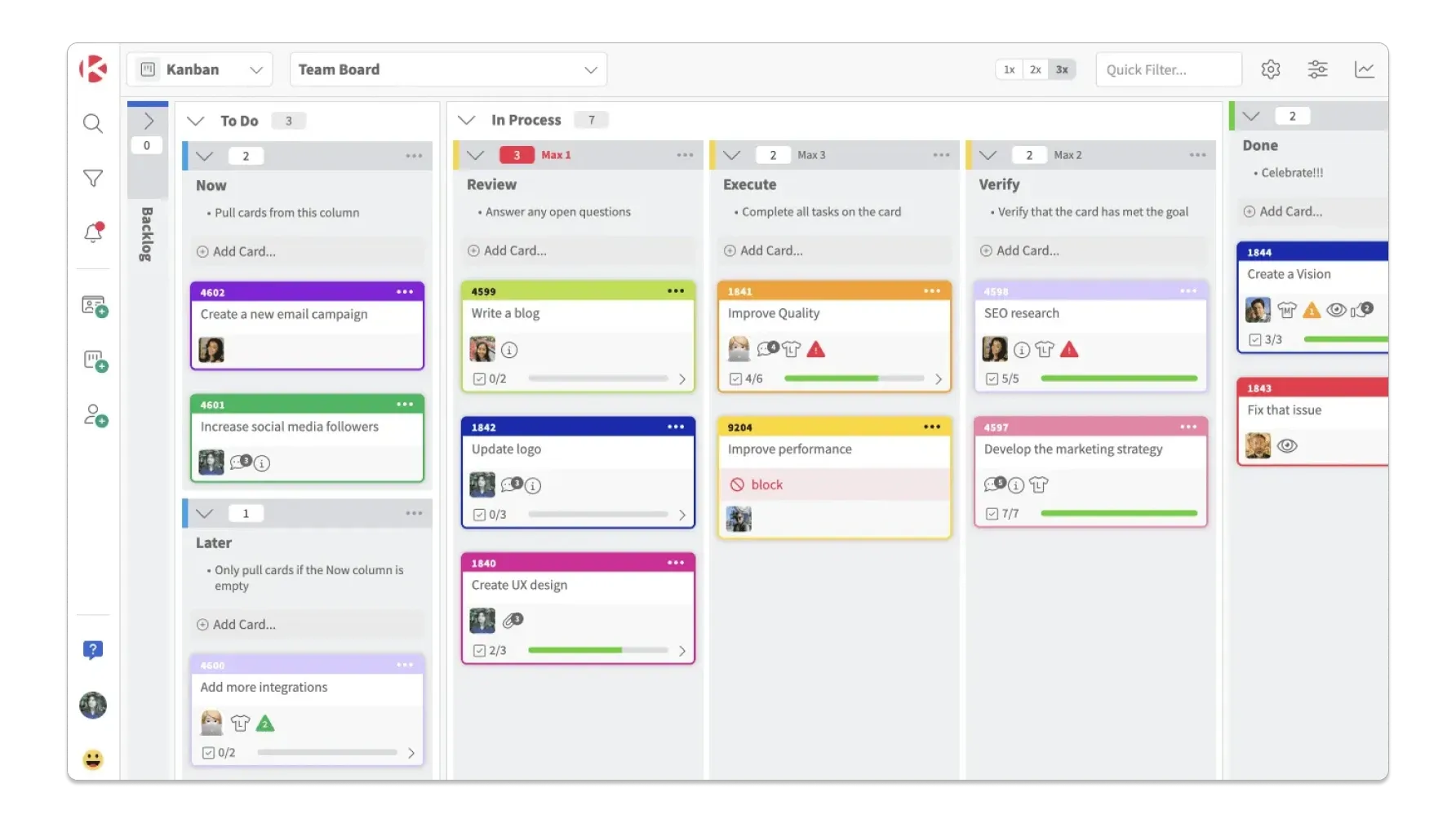The width and height of the screenshot is (1456, 823).
Task: Toggle the 0/3 task checkbox on Update logo
Action: [480, 515]
